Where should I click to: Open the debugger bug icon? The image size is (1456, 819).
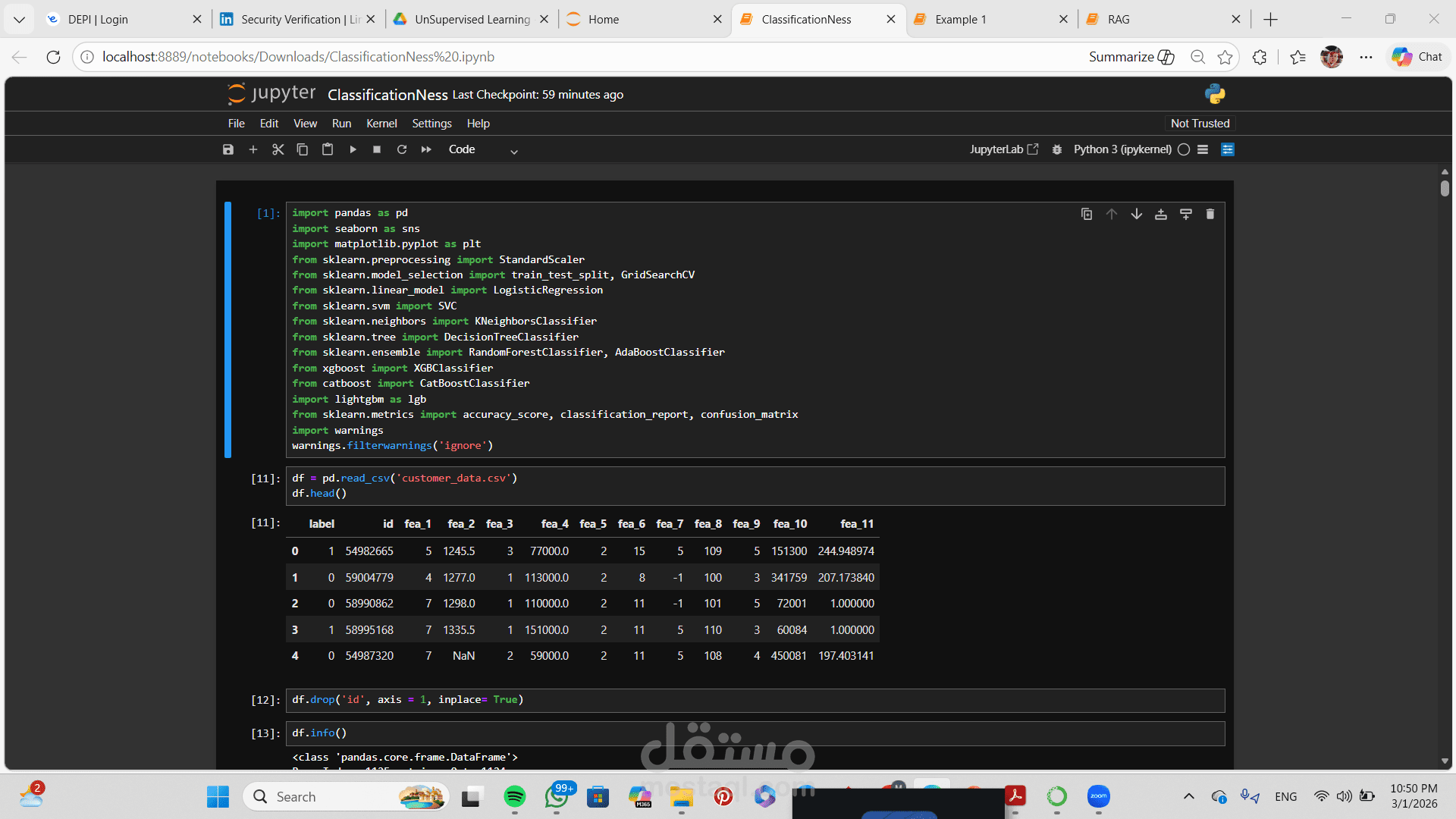(1057, 149)
